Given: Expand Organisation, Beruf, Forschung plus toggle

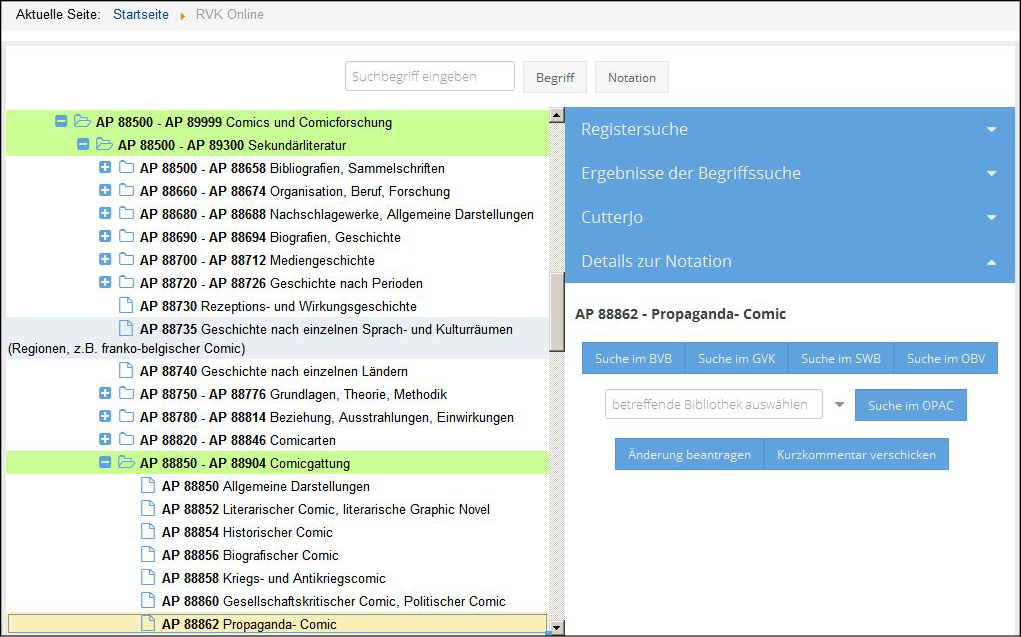Looking at the screenshot, I should pyautogui.click(x=105, y=190).
